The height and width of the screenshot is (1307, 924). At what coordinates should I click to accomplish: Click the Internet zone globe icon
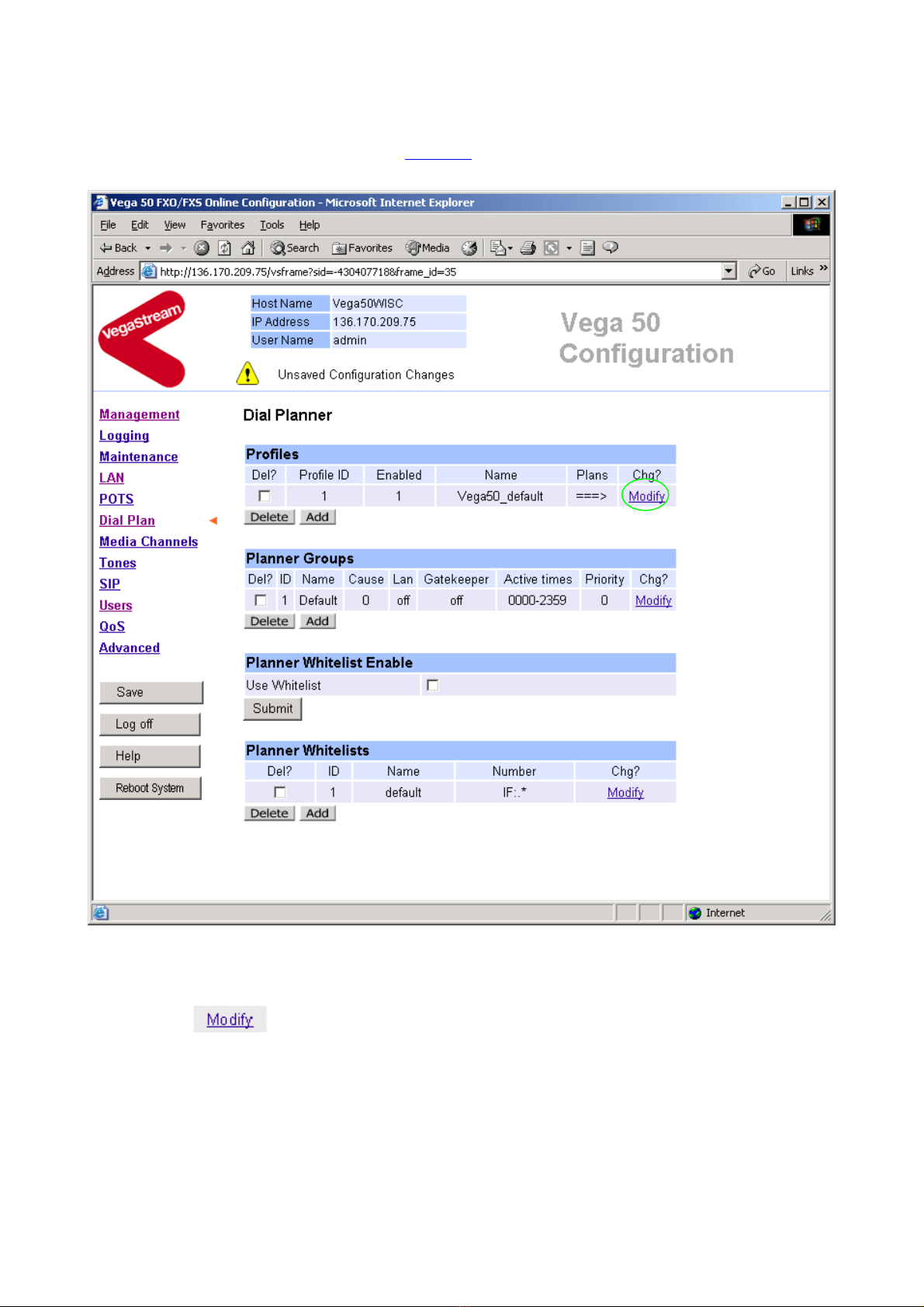pyautogui.click(x=695, y=913)
